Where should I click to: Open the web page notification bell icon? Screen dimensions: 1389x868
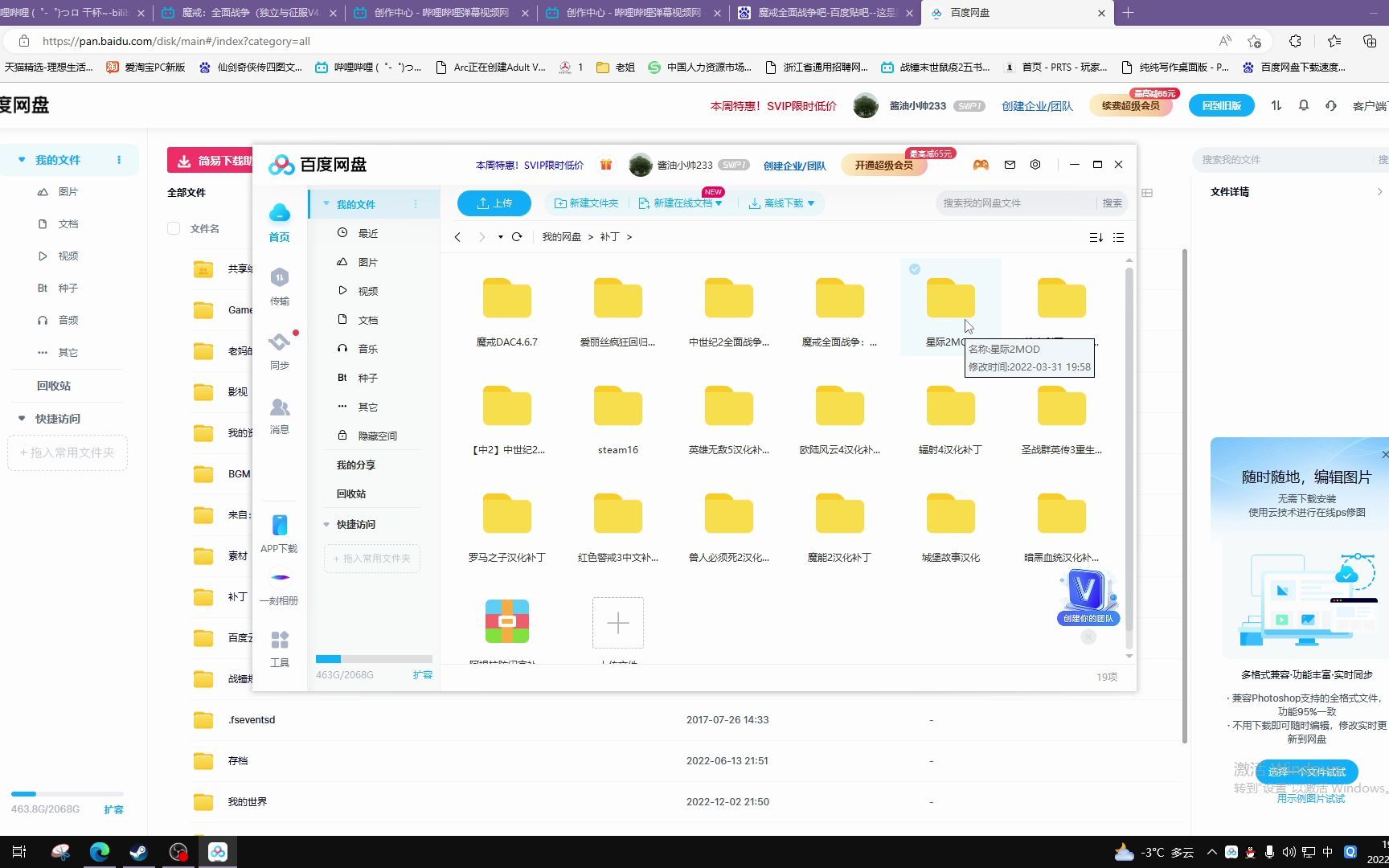pos(1304,105)
